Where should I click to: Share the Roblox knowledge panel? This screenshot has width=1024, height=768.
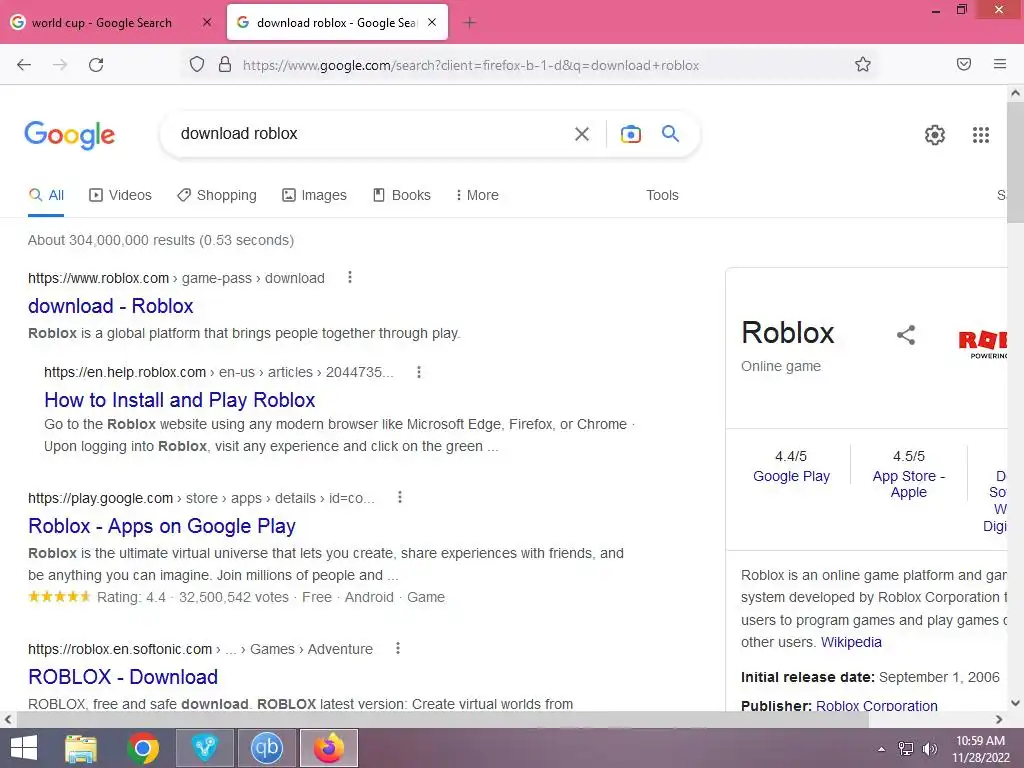[x=906, y=335]
